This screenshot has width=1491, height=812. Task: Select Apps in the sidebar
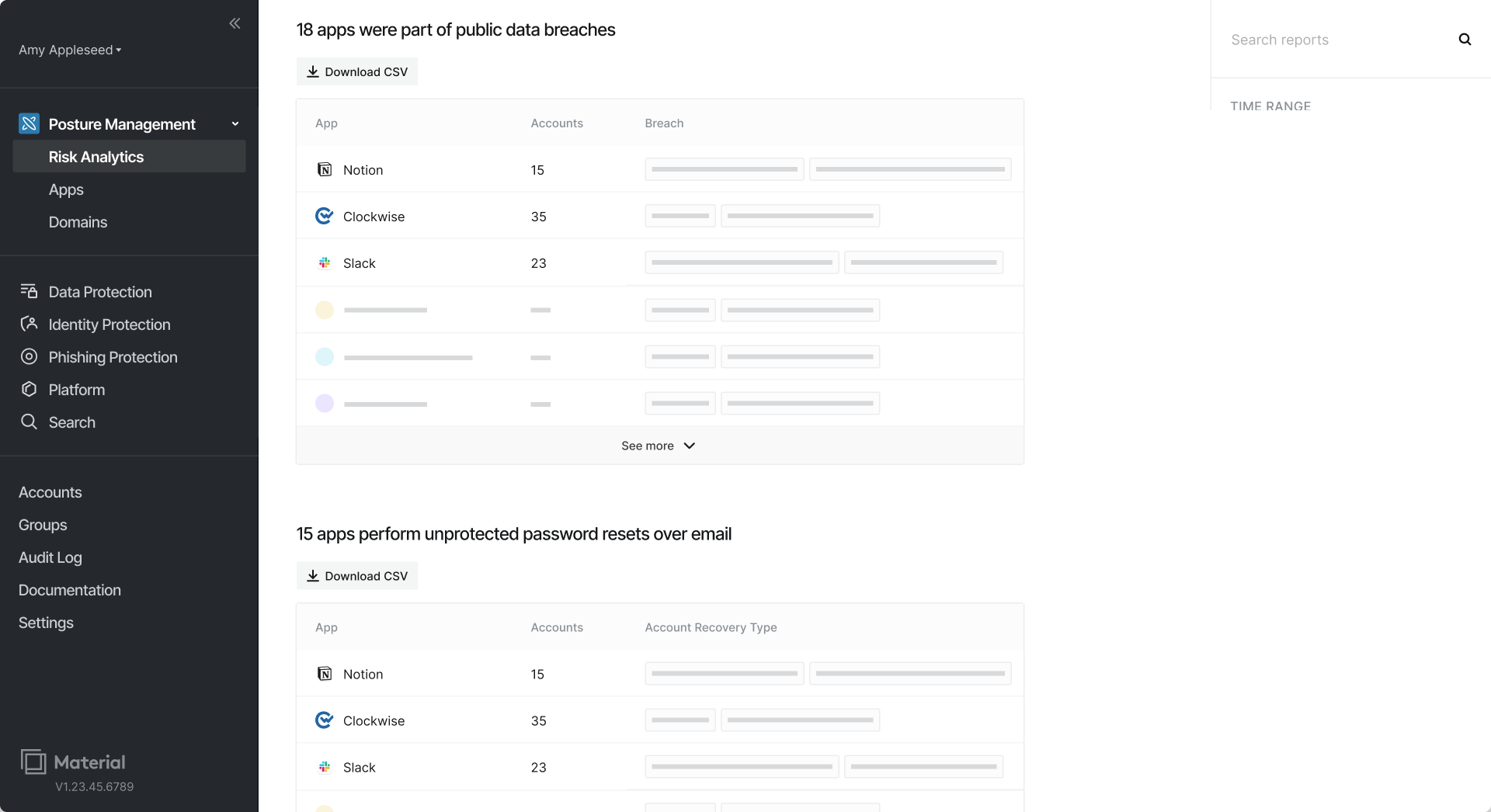click(66, 189)
